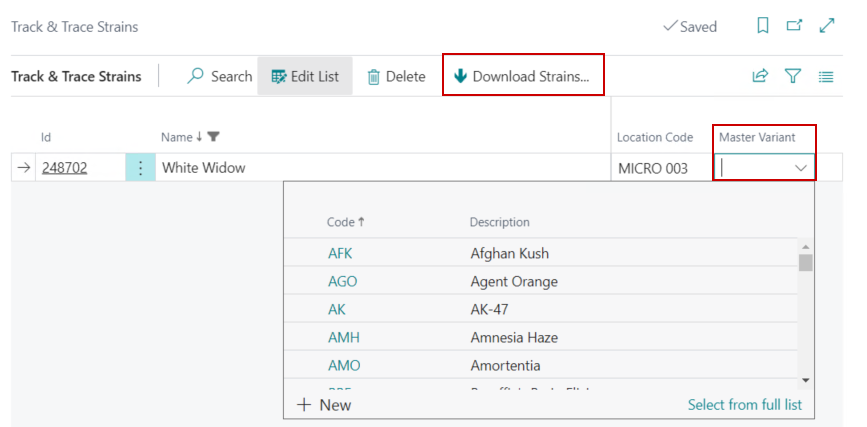Click the bookmark icon in header
Image resolution: width=867 pixels, height=427 pixels.
(x=763, y=27)
